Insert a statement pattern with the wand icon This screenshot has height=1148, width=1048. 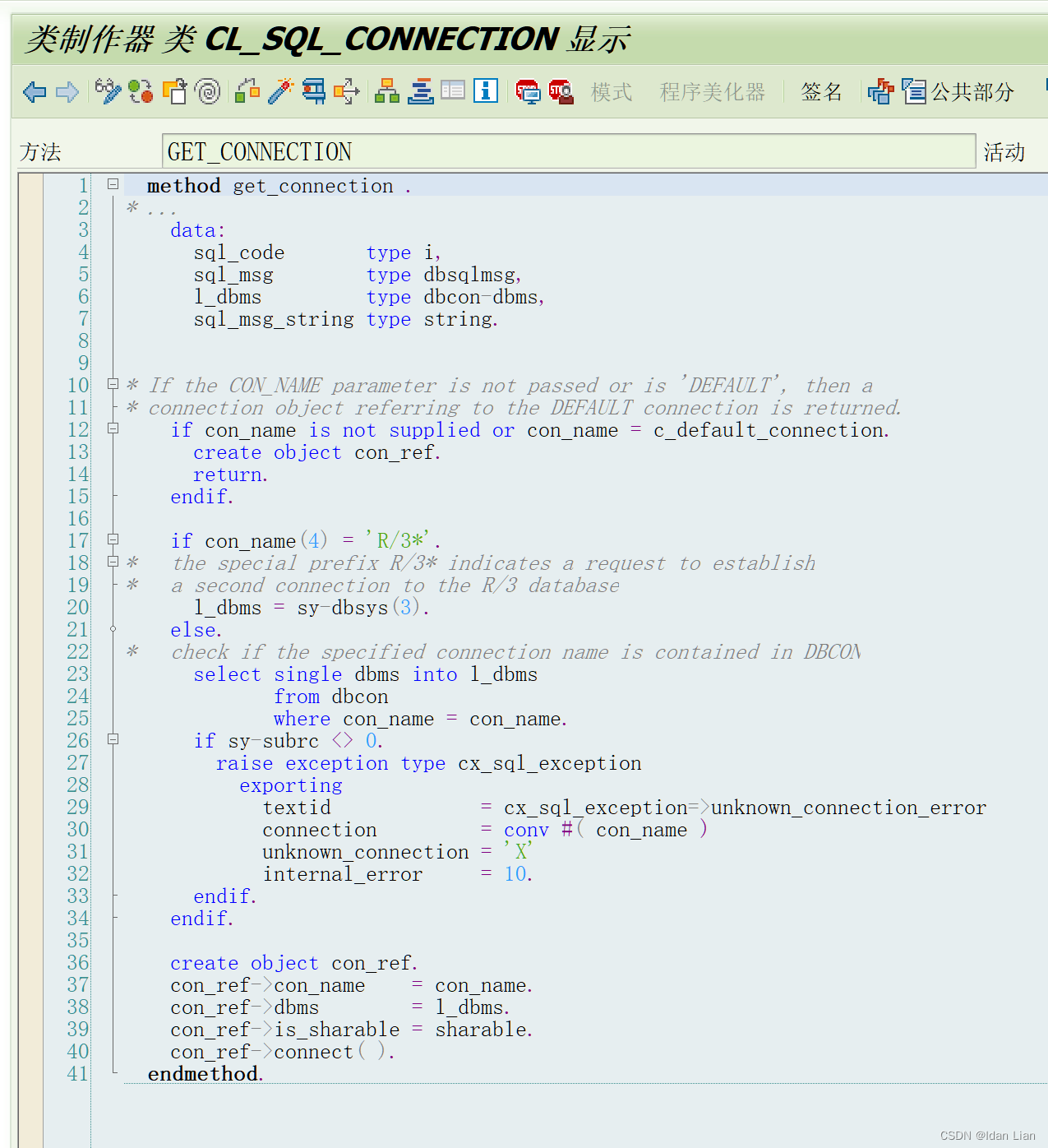tap(281, 92)
